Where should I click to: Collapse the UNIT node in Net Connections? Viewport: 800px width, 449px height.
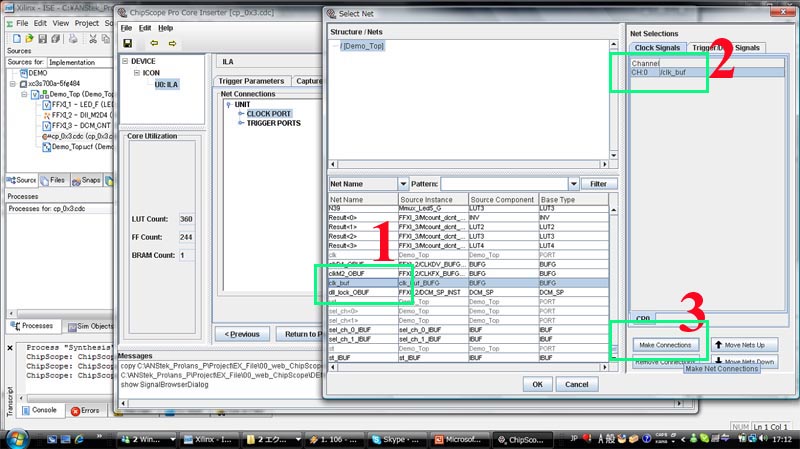pos(229,105)
